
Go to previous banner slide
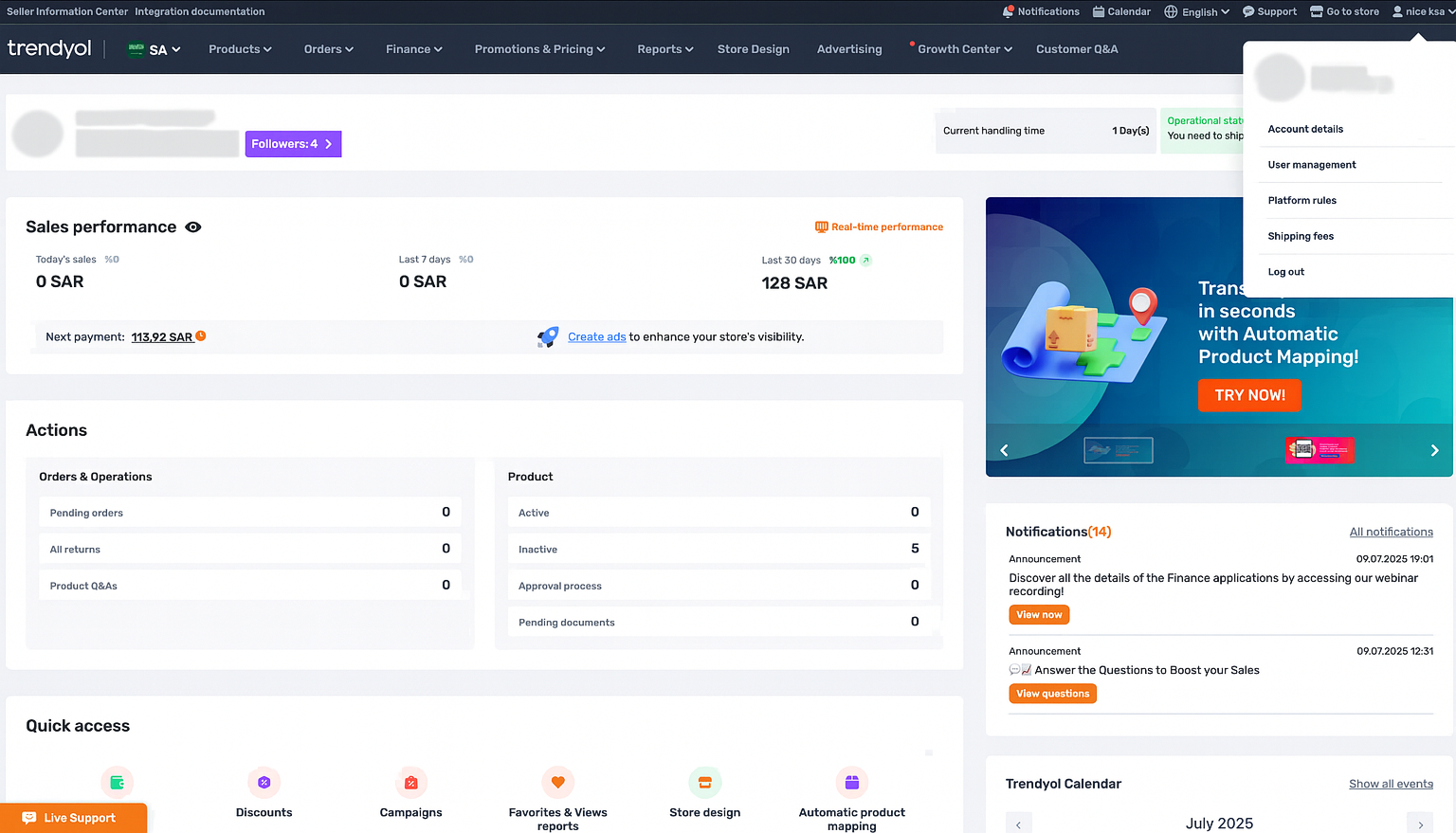click(x=1004, y=450)
